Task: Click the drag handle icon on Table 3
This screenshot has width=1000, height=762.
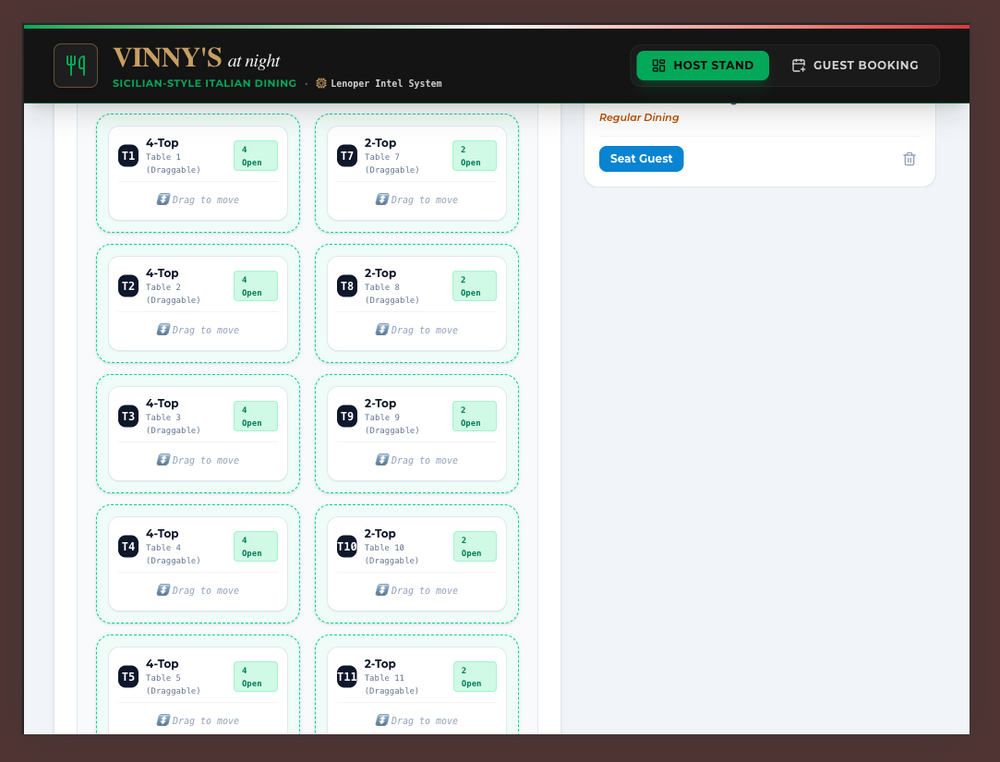Action: tap(163, 459)
